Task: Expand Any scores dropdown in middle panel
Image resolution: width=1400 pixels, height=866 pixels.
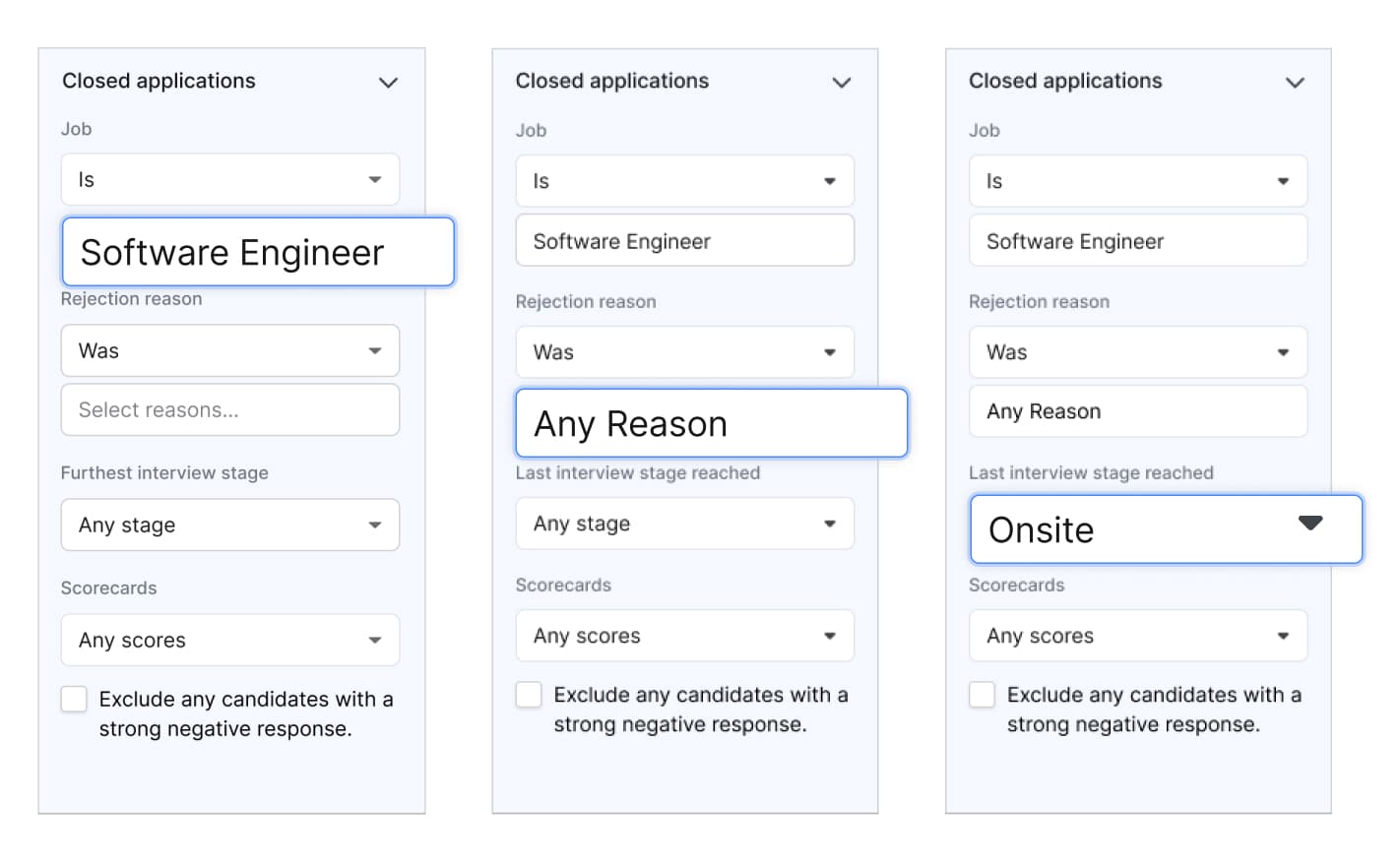Action: point(684,637)
